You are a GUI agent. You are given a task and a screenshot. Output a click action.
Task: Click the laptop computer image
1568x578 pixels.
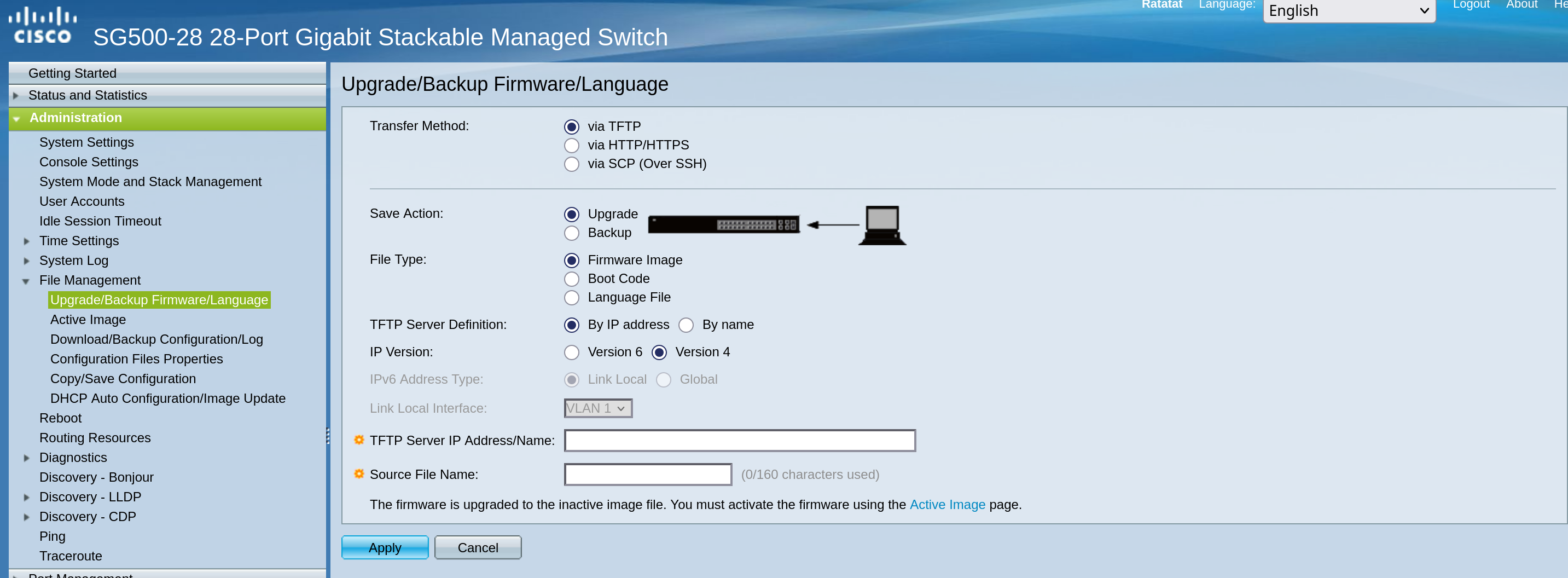[x=882, y=225]
